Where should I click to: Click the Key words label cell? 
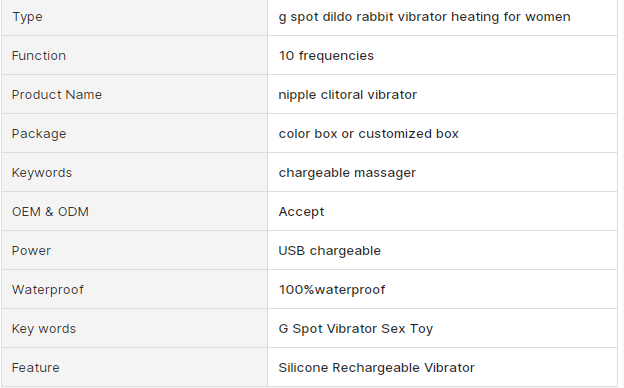coord(135,328)
